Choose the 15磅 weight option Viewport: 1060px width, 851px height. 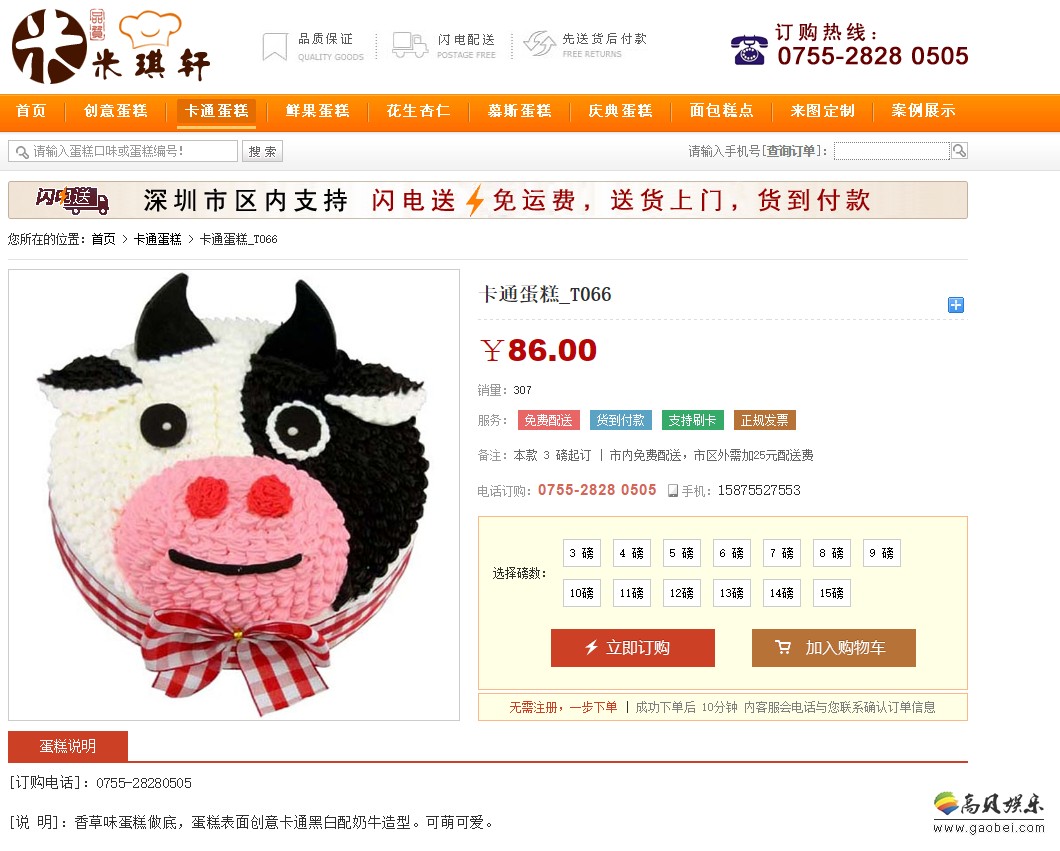coord(832,593)
